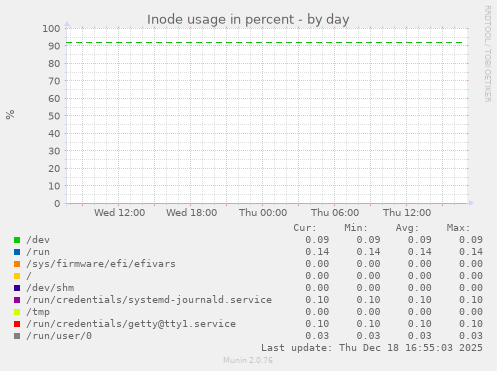Select the /tmp legend label
Viewport: 497px width, 371px height.
(x=38, y=312)
